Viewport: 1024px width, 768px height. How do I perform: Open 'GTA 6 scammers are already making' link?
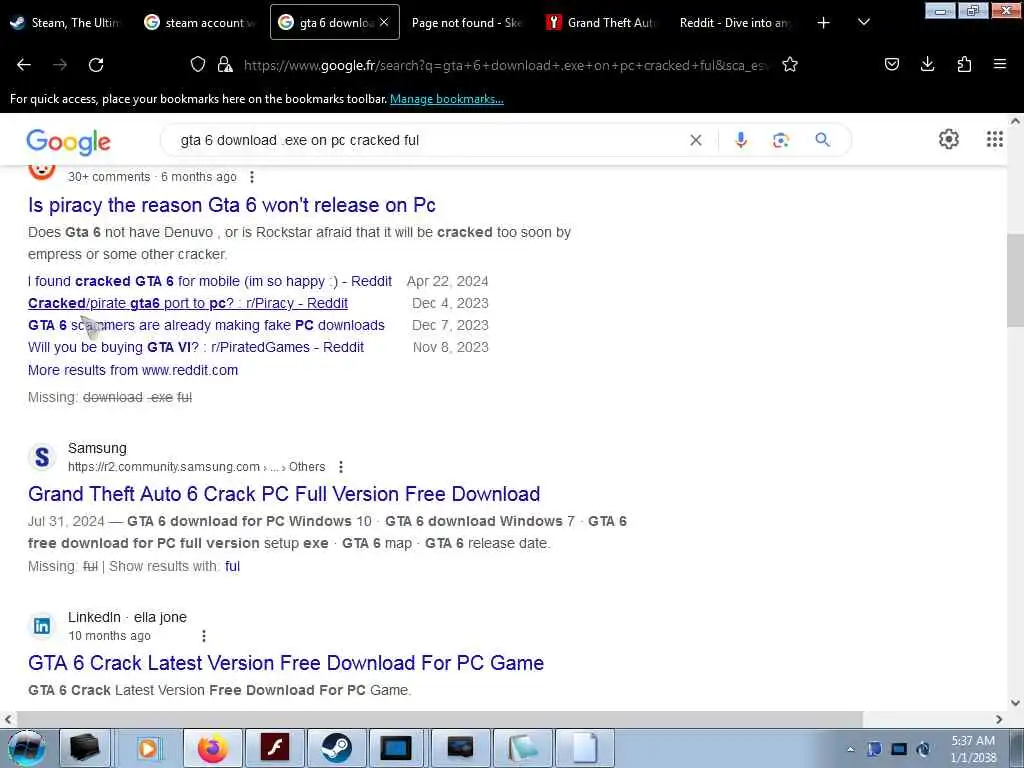click(x=206, y=325)
